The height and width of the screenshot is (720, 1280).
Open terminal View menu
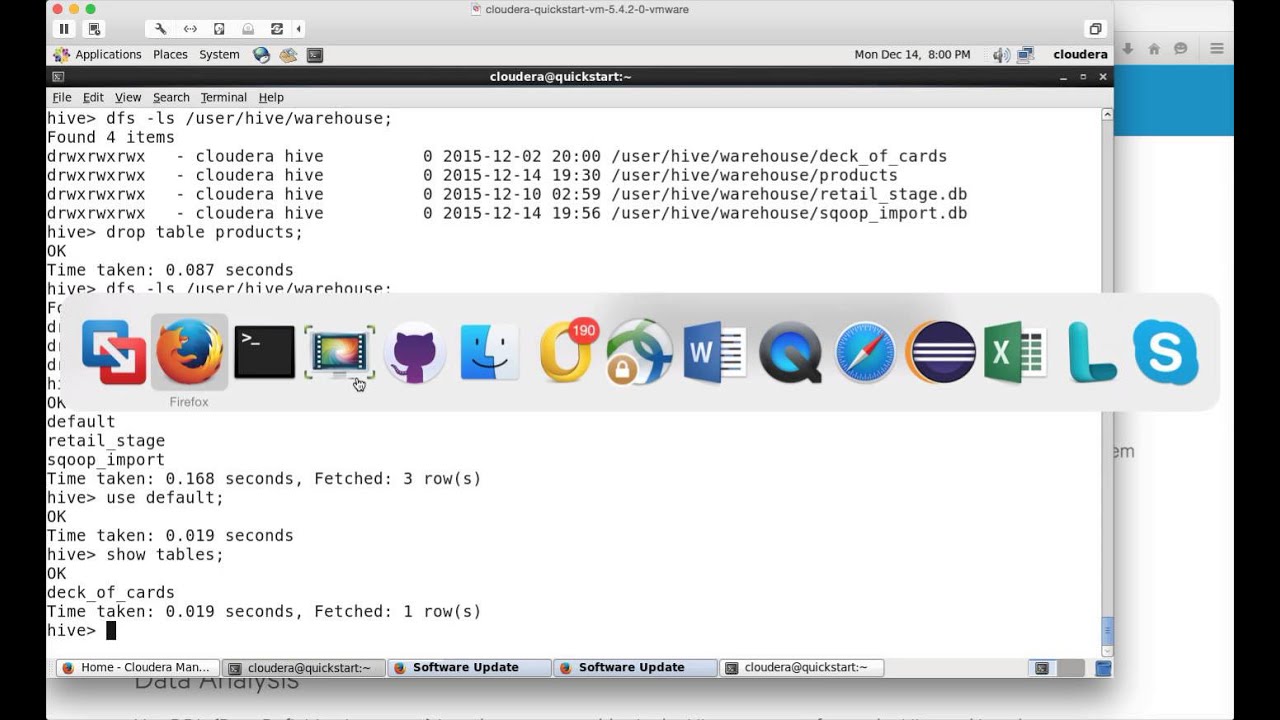[128, 97]
